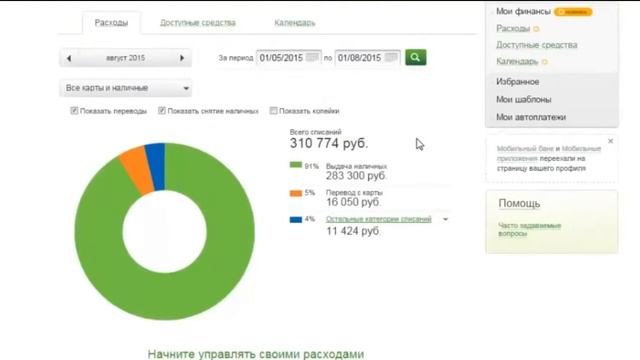Viewport: 640px width, 360px height.
Task: Switch to Календарь tab
Action: 295,23
